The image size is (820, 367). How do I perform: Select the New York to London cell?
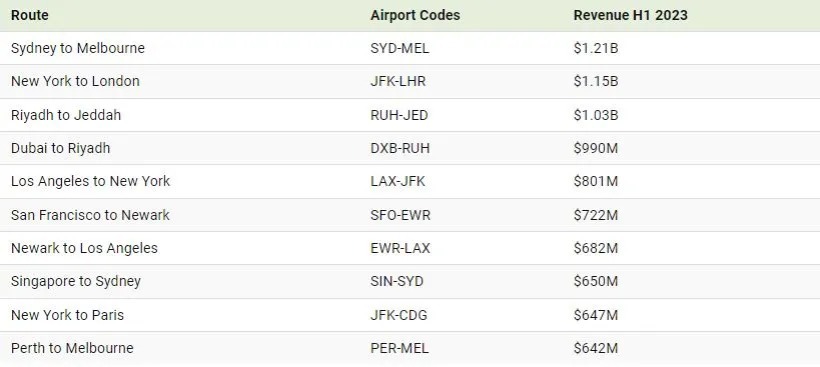click(x=75, y=82)
